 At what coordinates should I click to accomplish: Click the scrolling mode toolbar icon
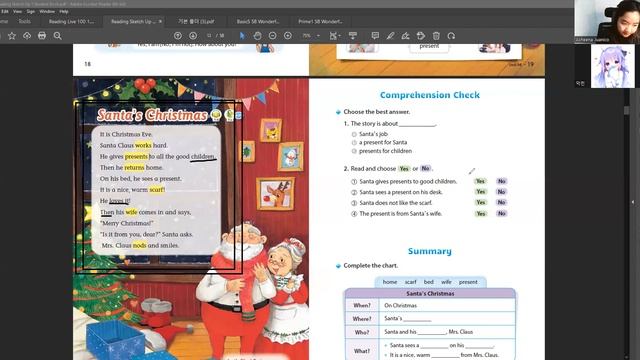click(353, 36)
